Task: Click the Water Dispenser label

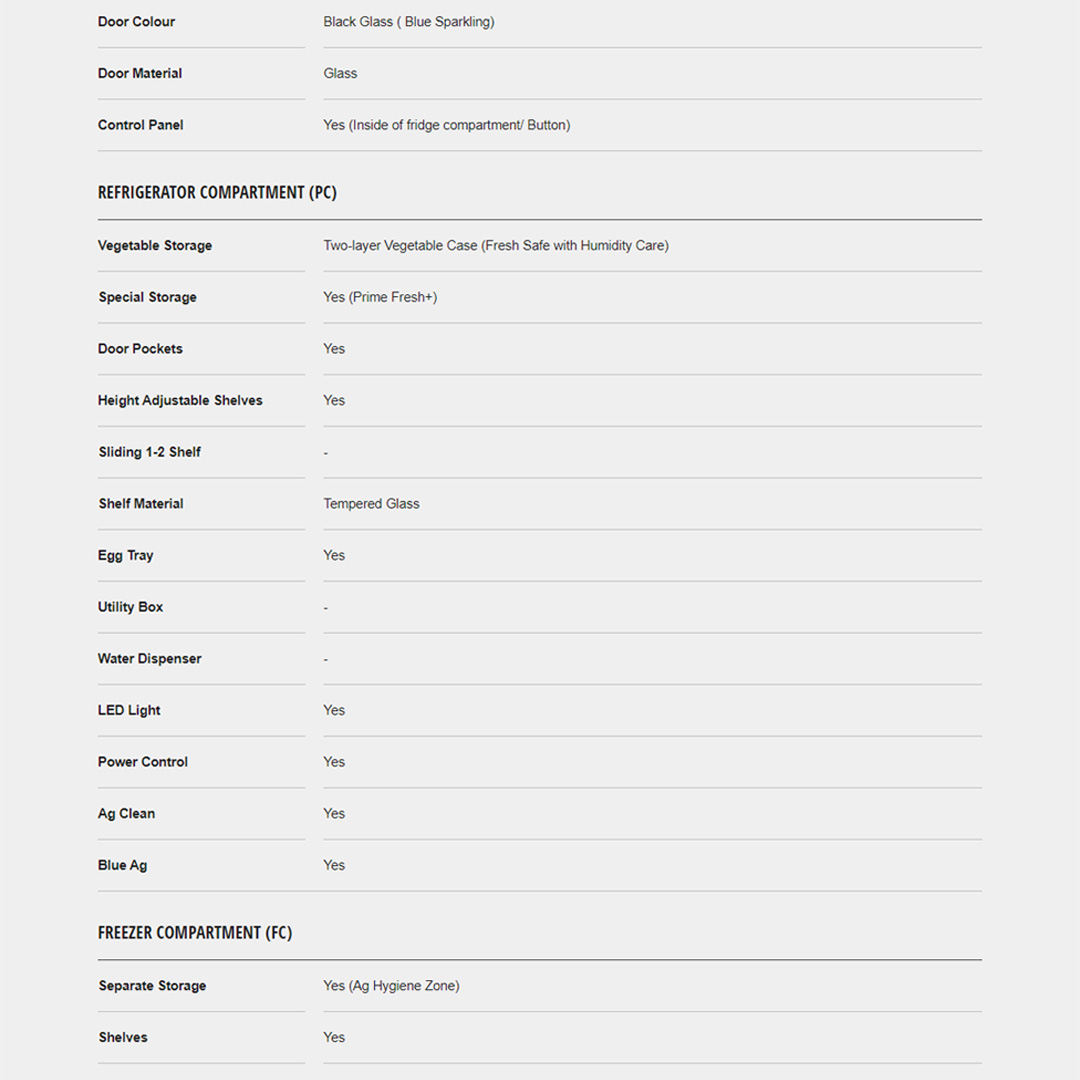Action: pyautogui.click(x=149, y=659)
